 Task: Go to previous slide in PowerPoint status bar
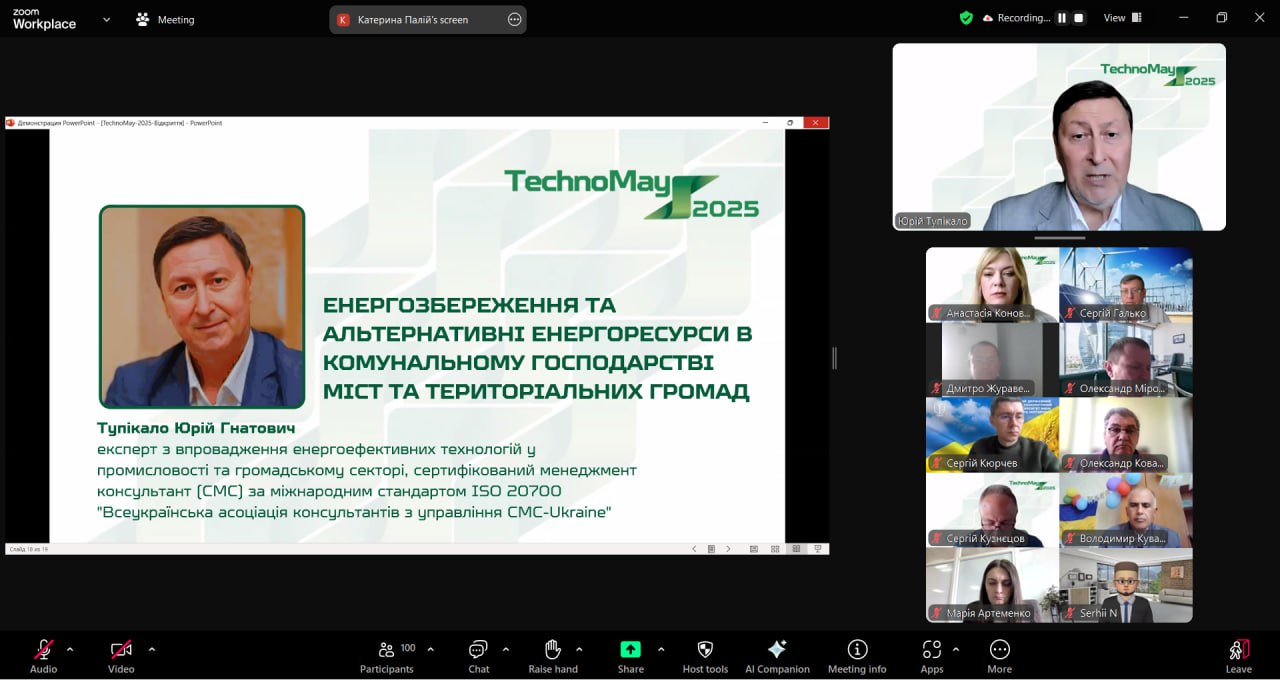tap(695, 549)
